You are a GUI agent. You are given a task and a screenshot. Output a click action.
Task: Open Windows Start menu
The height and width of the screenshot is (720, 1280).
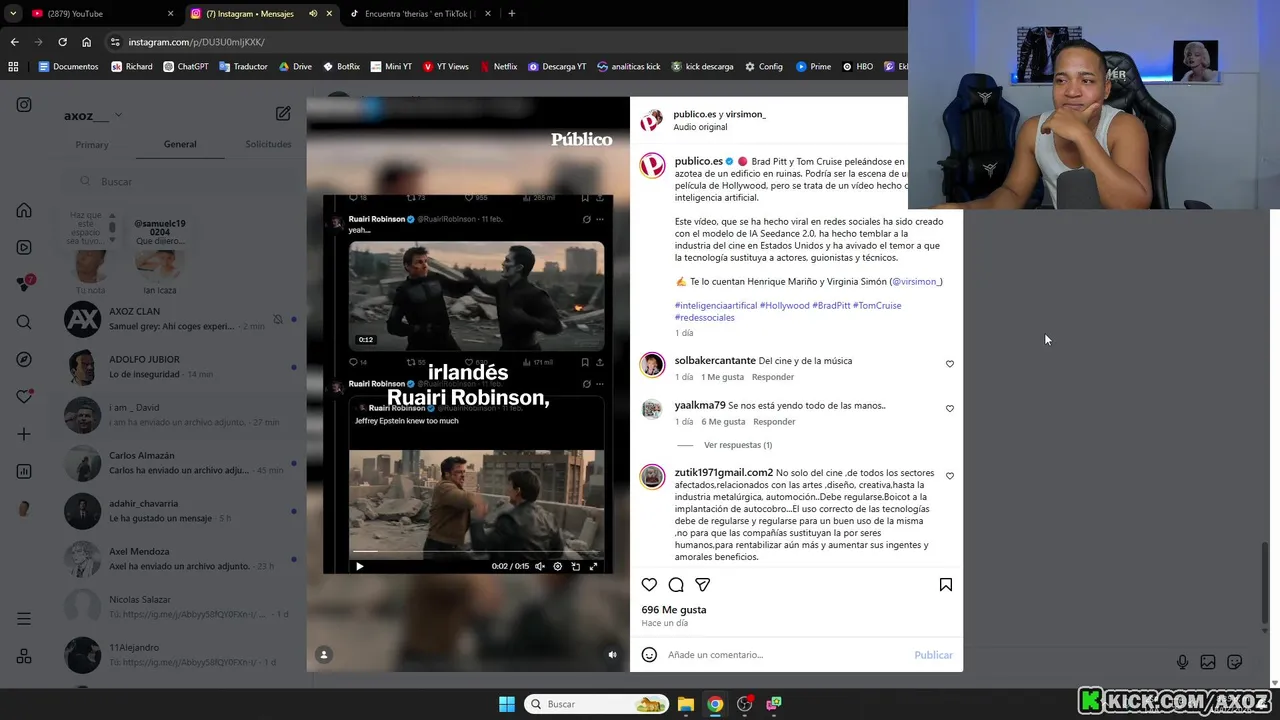(507, 704)
